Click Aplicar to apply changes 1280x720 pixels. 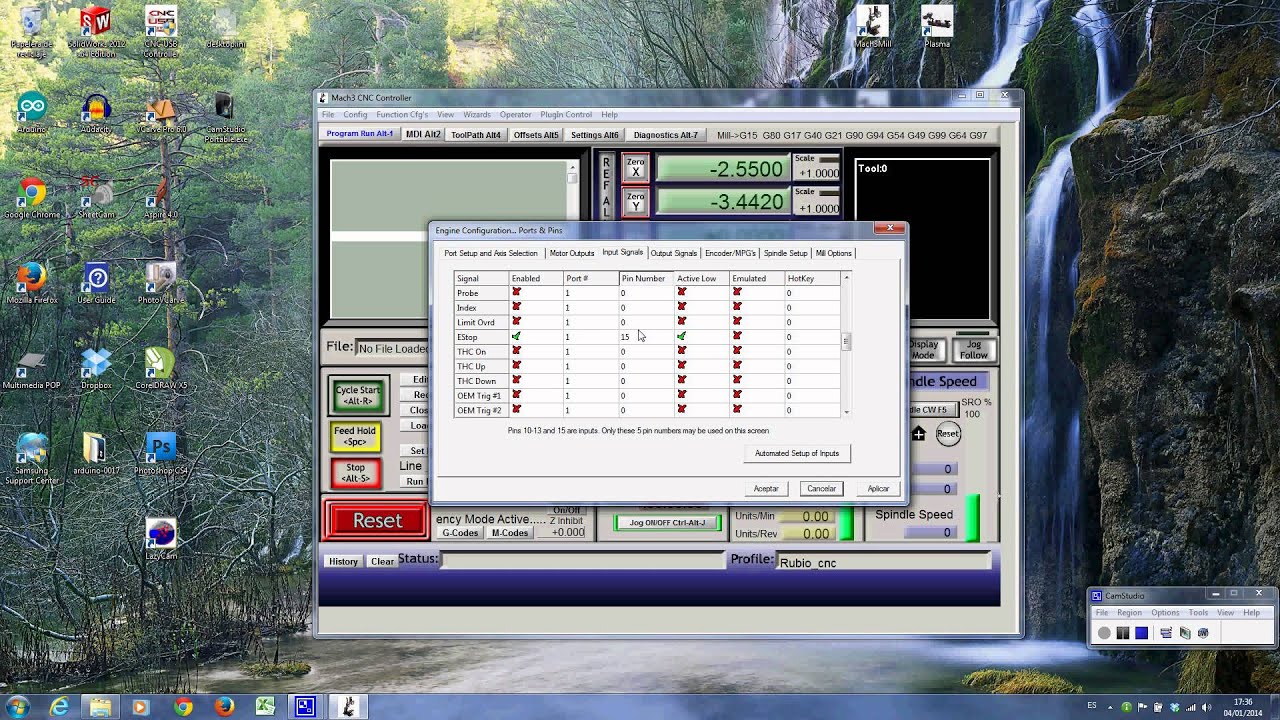tap(878, 488)
